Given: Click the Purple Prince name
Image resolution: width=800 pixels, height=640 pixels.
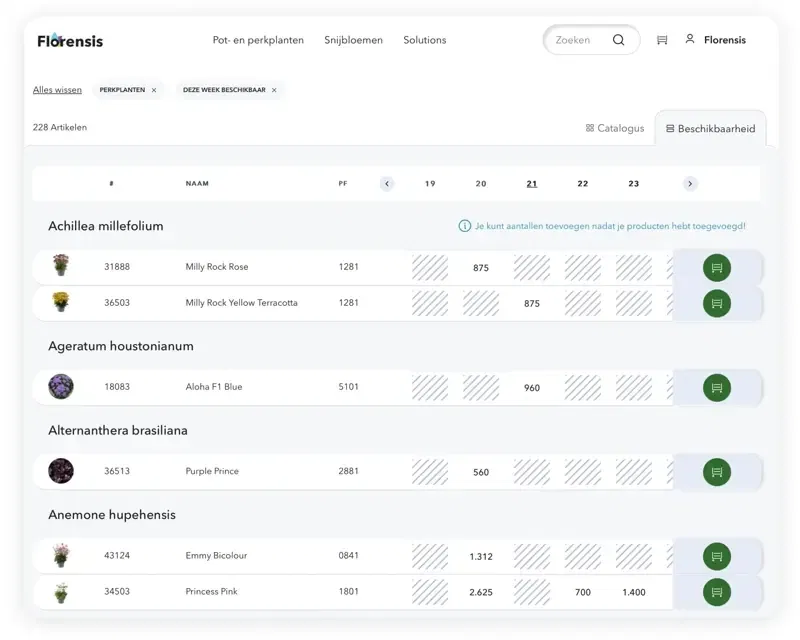Looking at the screenshot, I should point(212,471).
